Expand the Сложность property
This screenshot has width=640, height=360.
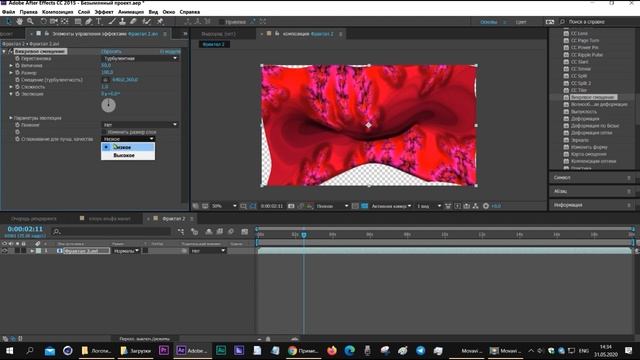point(11,87)
